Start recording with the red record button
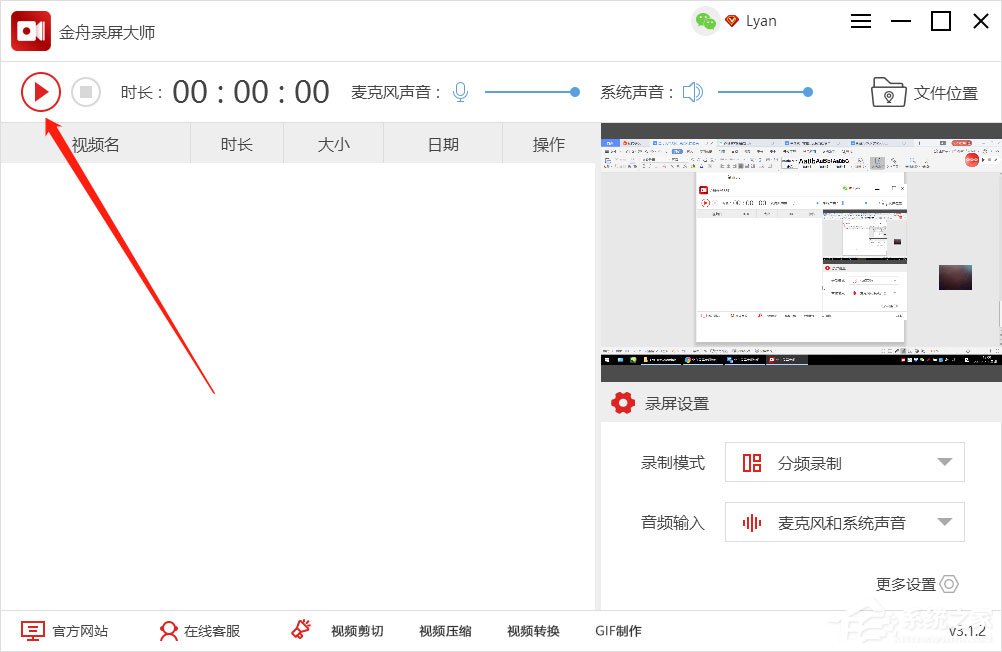 point(41,91)
